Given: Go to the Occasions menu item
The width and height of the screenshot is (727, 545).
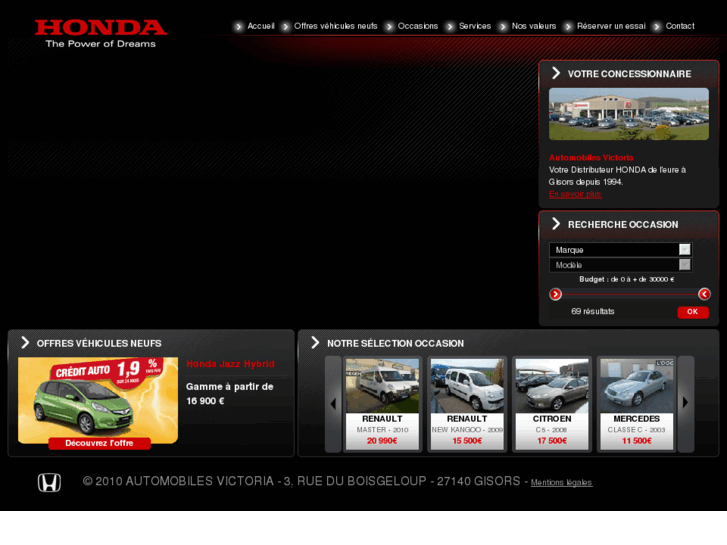Looking at the screenshot, I should pyautogui.click(x=418, y=26).
